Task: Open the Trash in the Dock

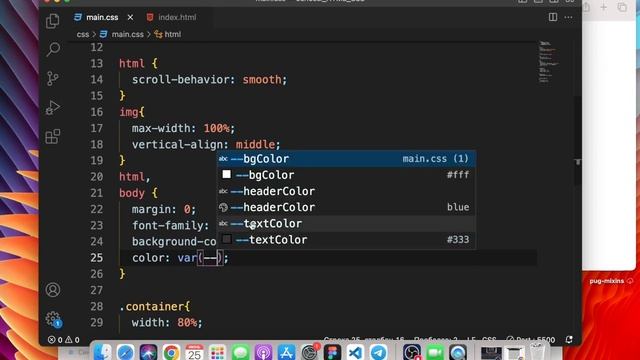Action: 538,352
